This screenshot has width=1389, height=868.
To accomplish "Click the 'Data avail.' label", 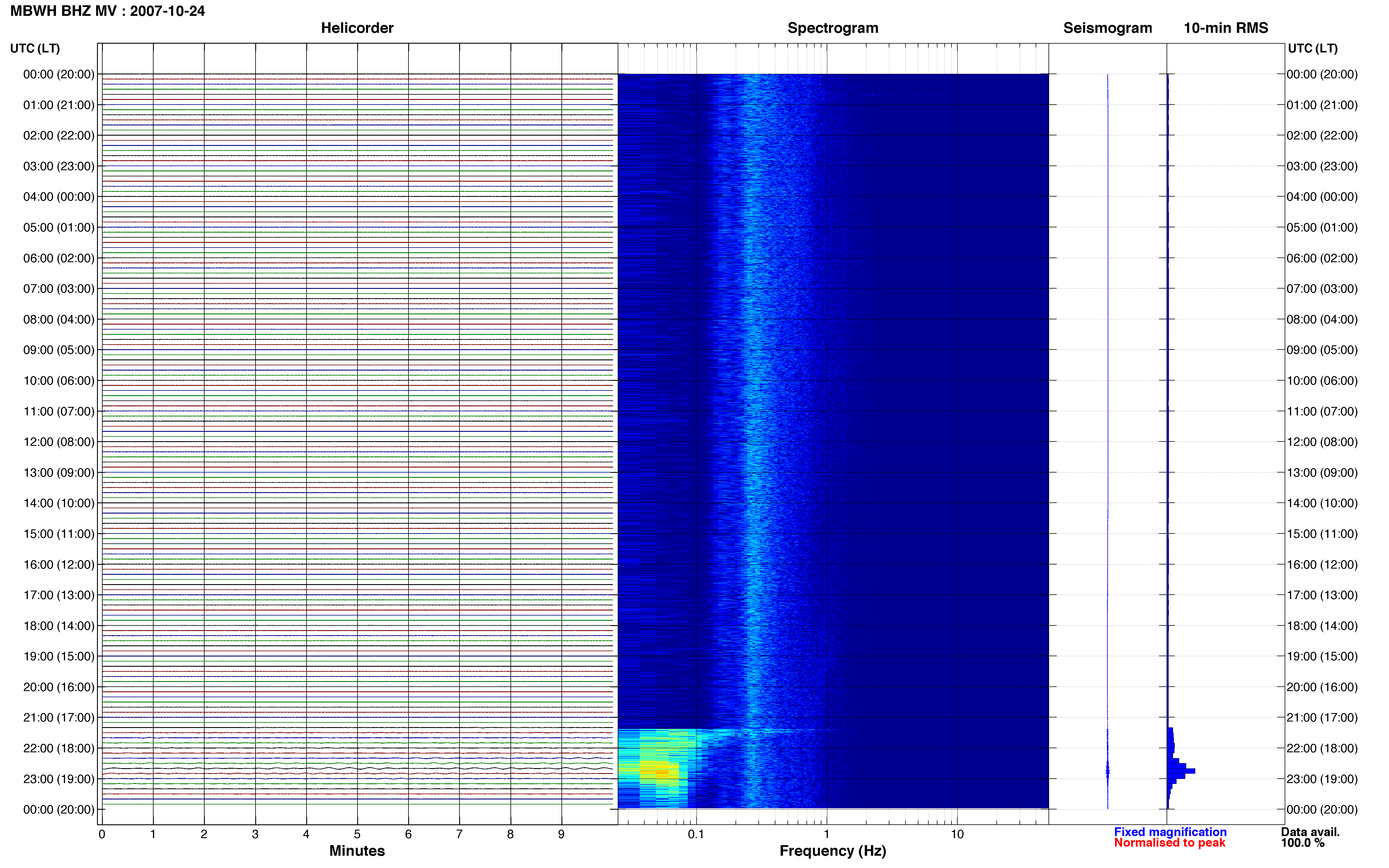I will (1310, 832).
